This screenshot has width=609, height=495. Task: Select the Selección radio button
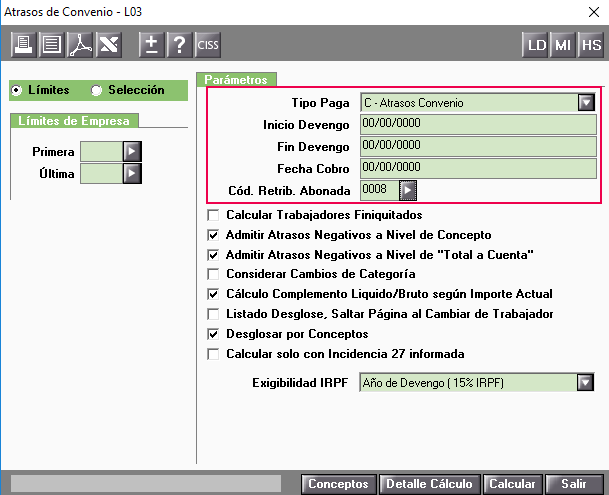pos(96,90)
